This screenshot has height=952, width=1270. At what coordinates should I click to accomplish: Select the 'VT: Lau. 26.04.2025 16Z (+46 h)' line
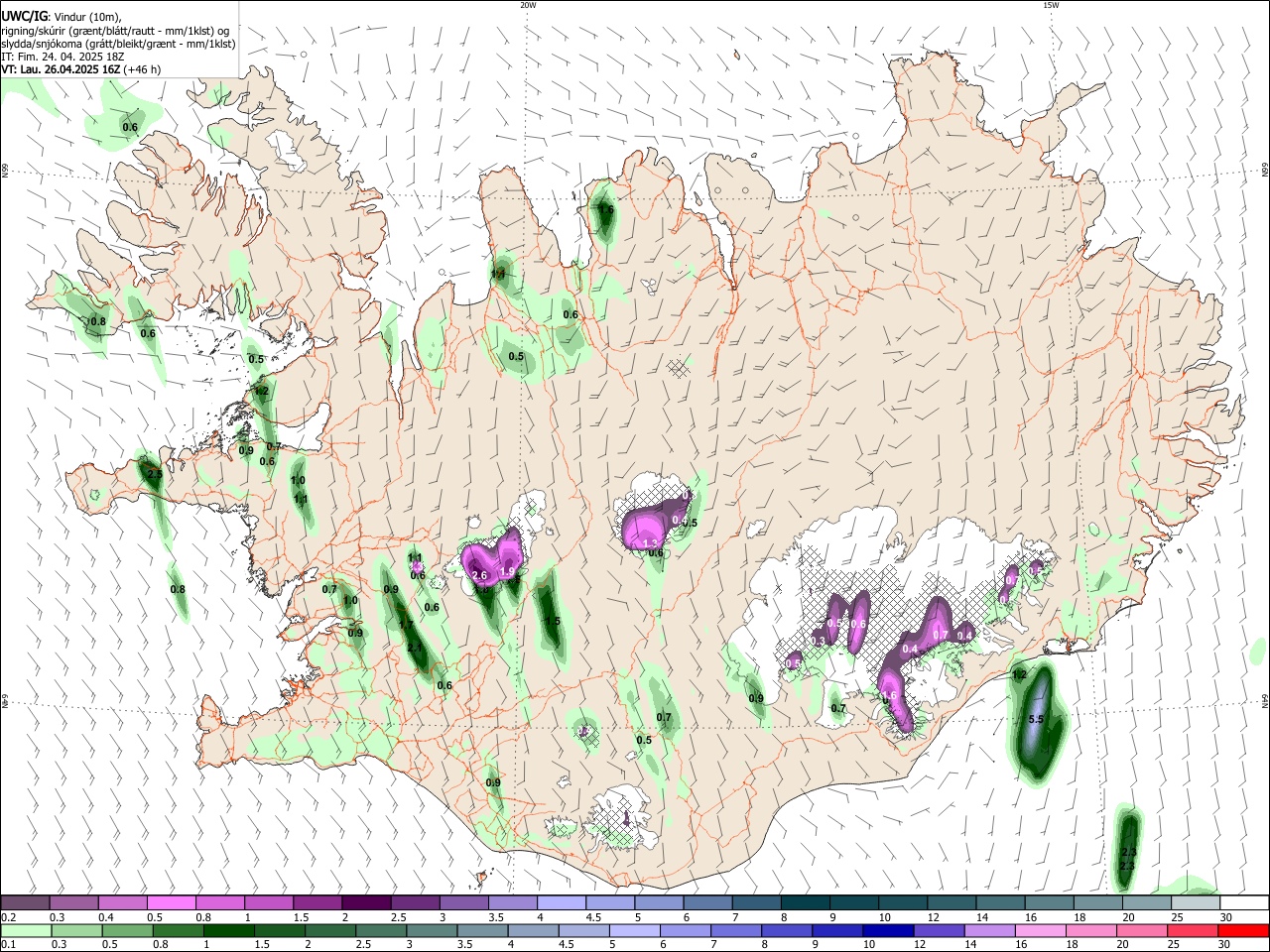tap(81, 69)
